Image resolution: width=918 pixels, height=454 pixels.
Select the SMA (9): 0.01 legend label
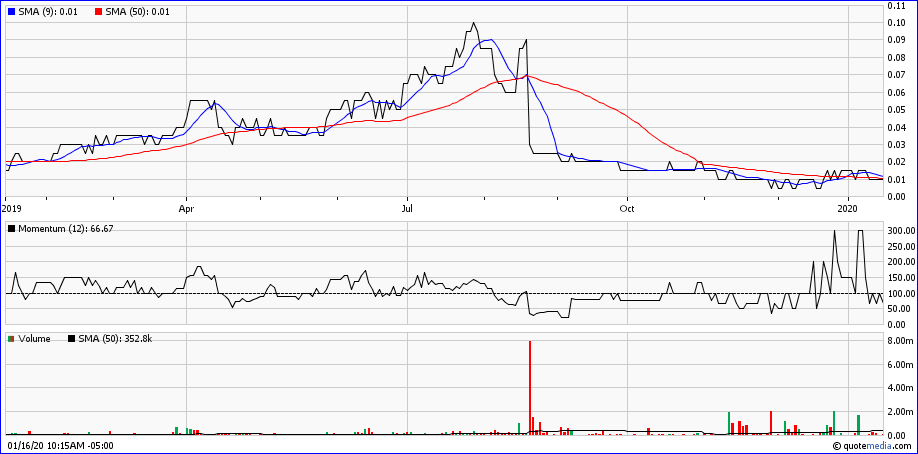51,11
